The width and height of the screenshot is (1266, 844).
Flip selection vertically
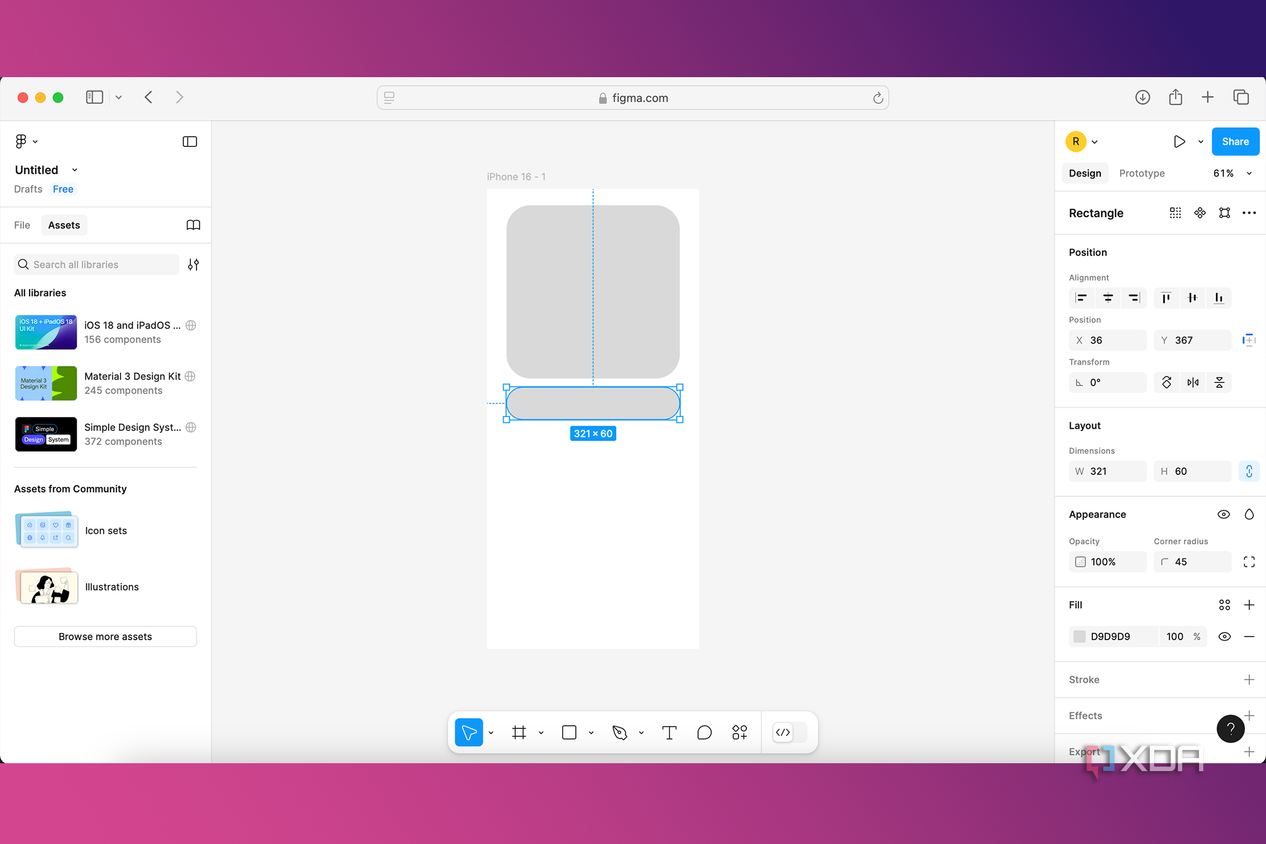pos(1219,382)
